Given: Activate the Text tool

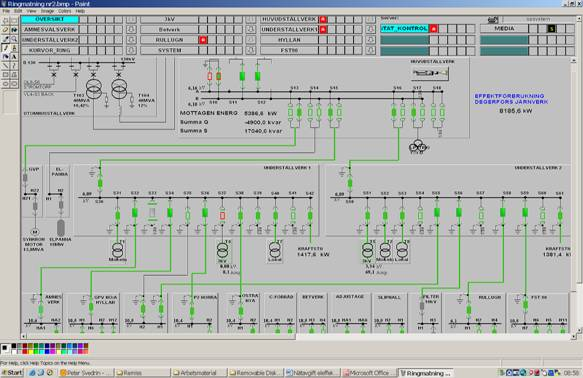Looking at the screenshot, I should [x=14, y=57].
